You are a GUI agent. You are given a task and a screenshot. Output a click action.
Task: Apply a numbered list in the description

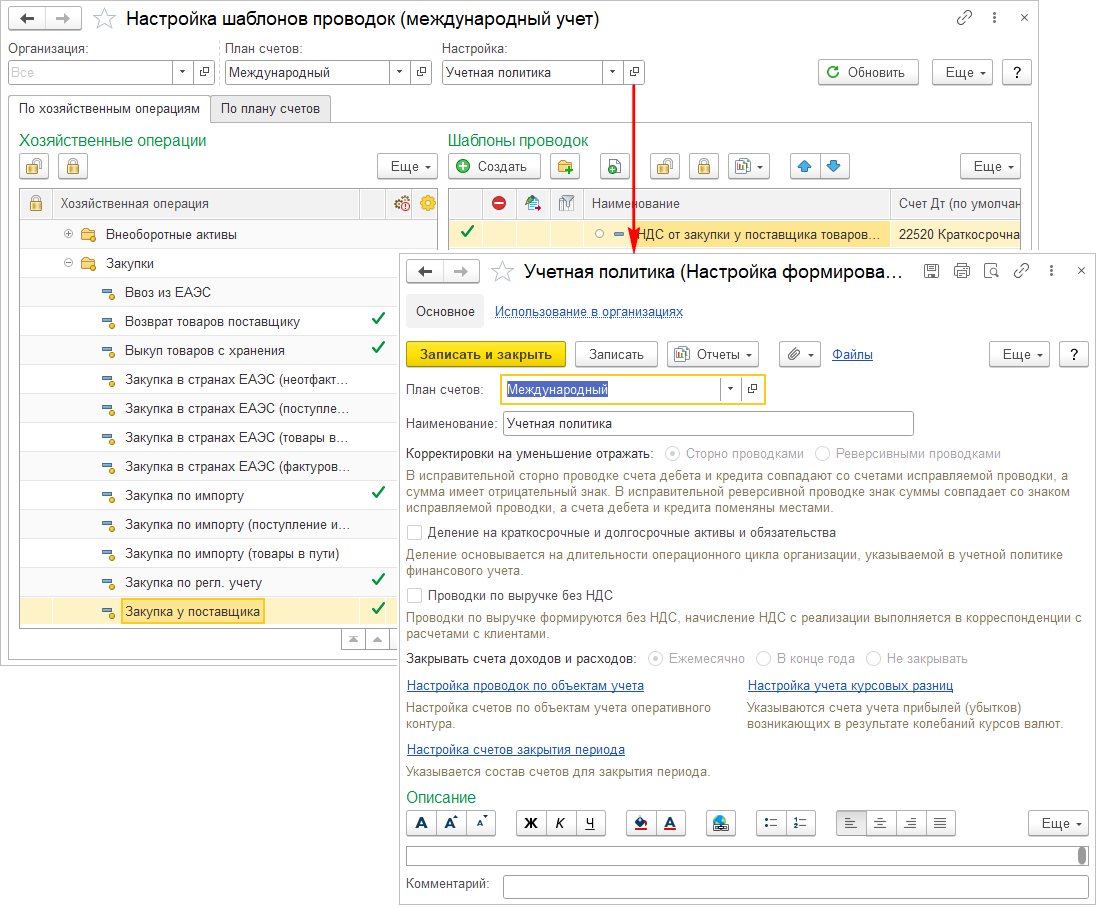801,823
